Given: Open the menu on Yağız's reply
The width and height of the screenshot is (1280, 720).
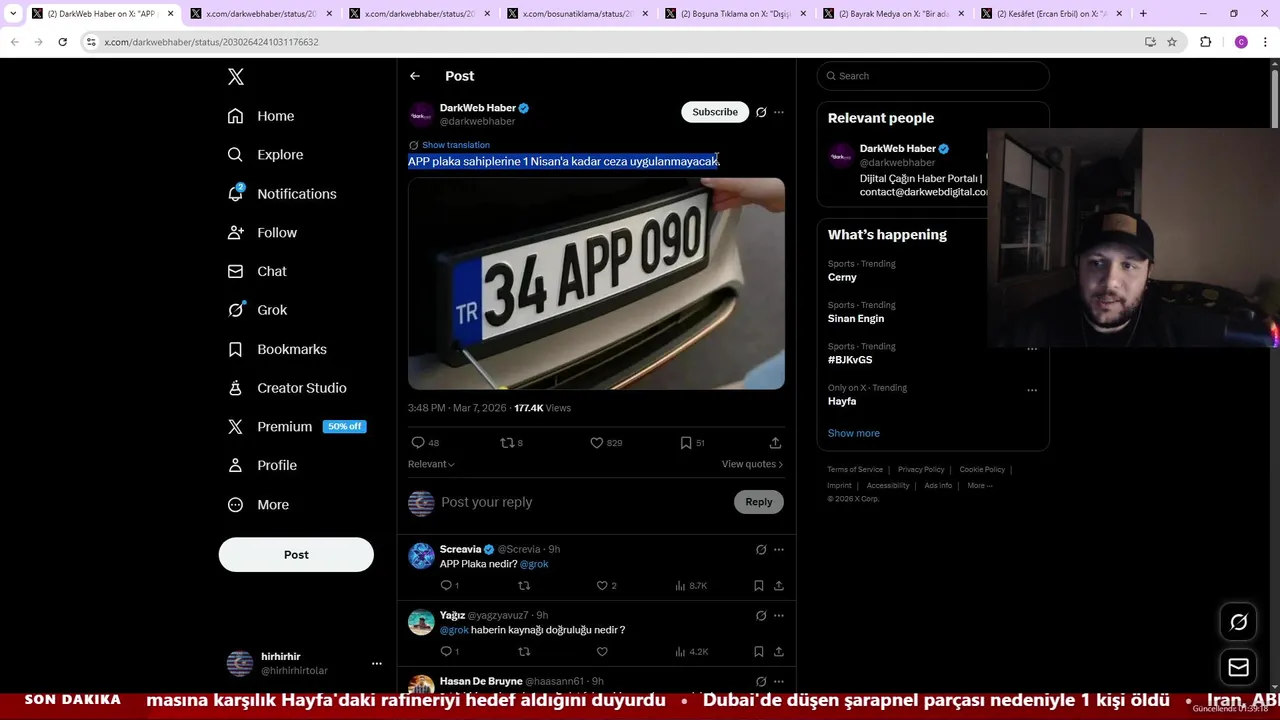Looking at the screenshot, I should tap(779, 615).
